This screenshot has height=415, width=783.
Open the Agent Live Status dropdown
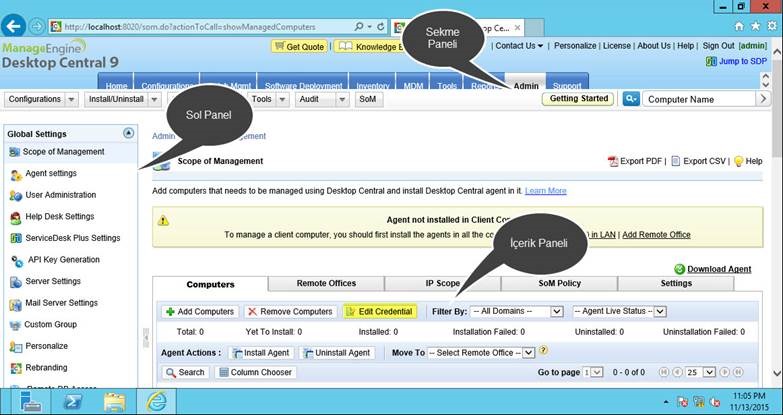coord(619,311)
